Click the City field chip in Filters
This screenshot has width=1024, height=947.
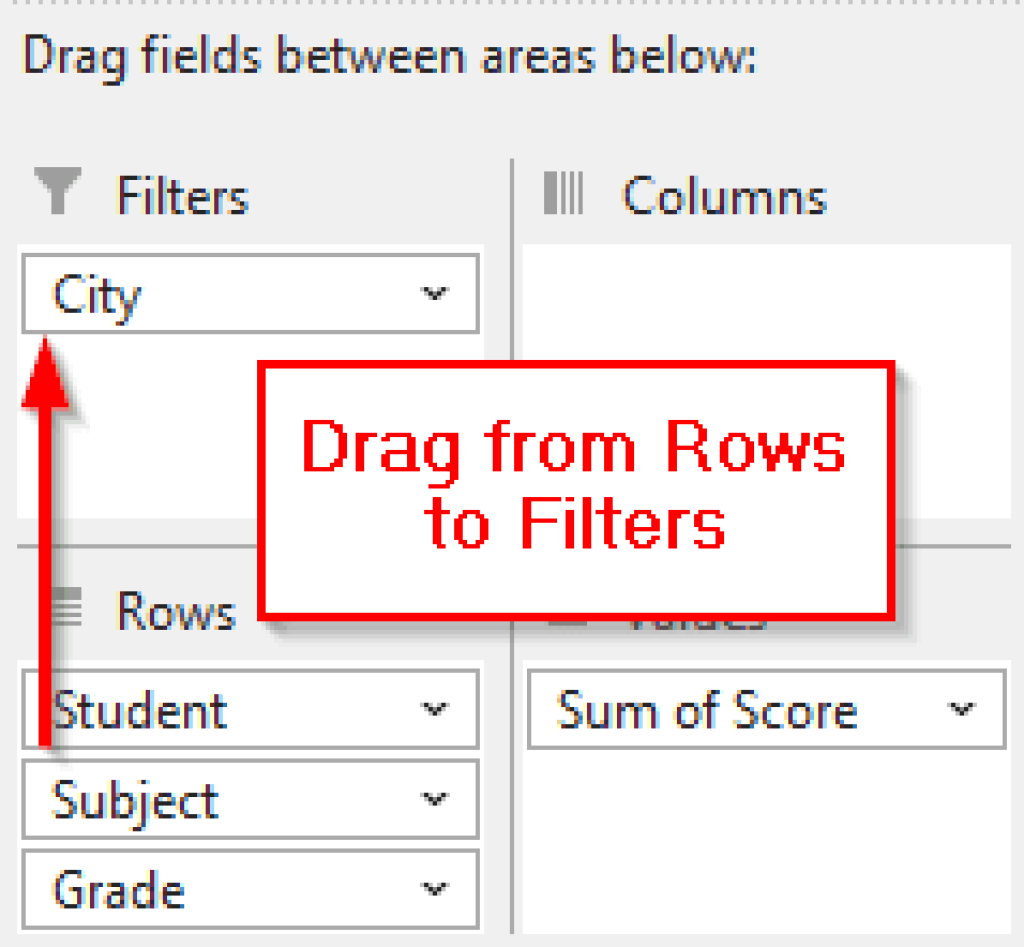click(180, 293)
